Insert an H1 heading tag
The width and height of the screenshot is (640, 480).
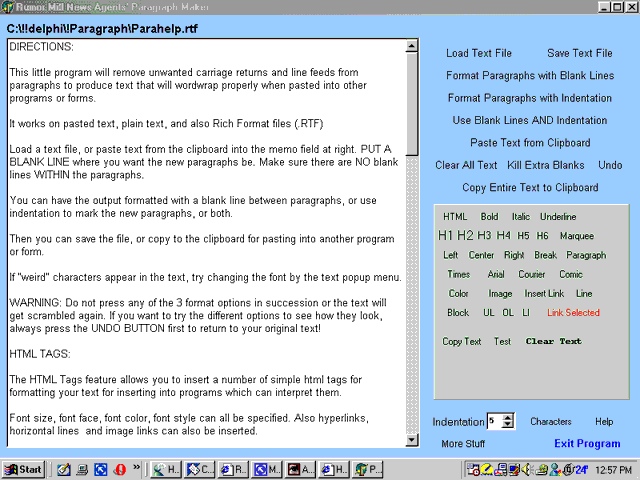445,236
